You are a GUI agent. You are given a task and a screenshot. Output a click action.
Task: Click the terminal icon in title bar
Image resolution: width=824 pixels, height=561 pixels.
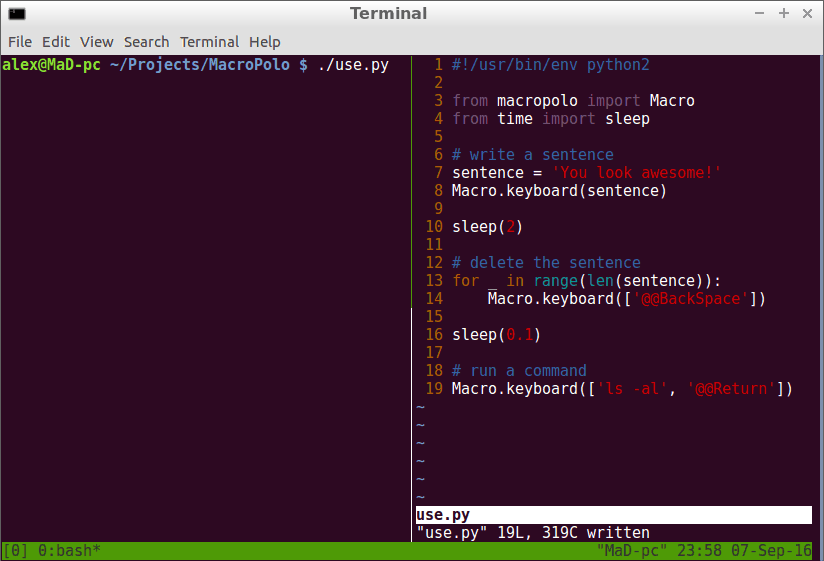17,14
